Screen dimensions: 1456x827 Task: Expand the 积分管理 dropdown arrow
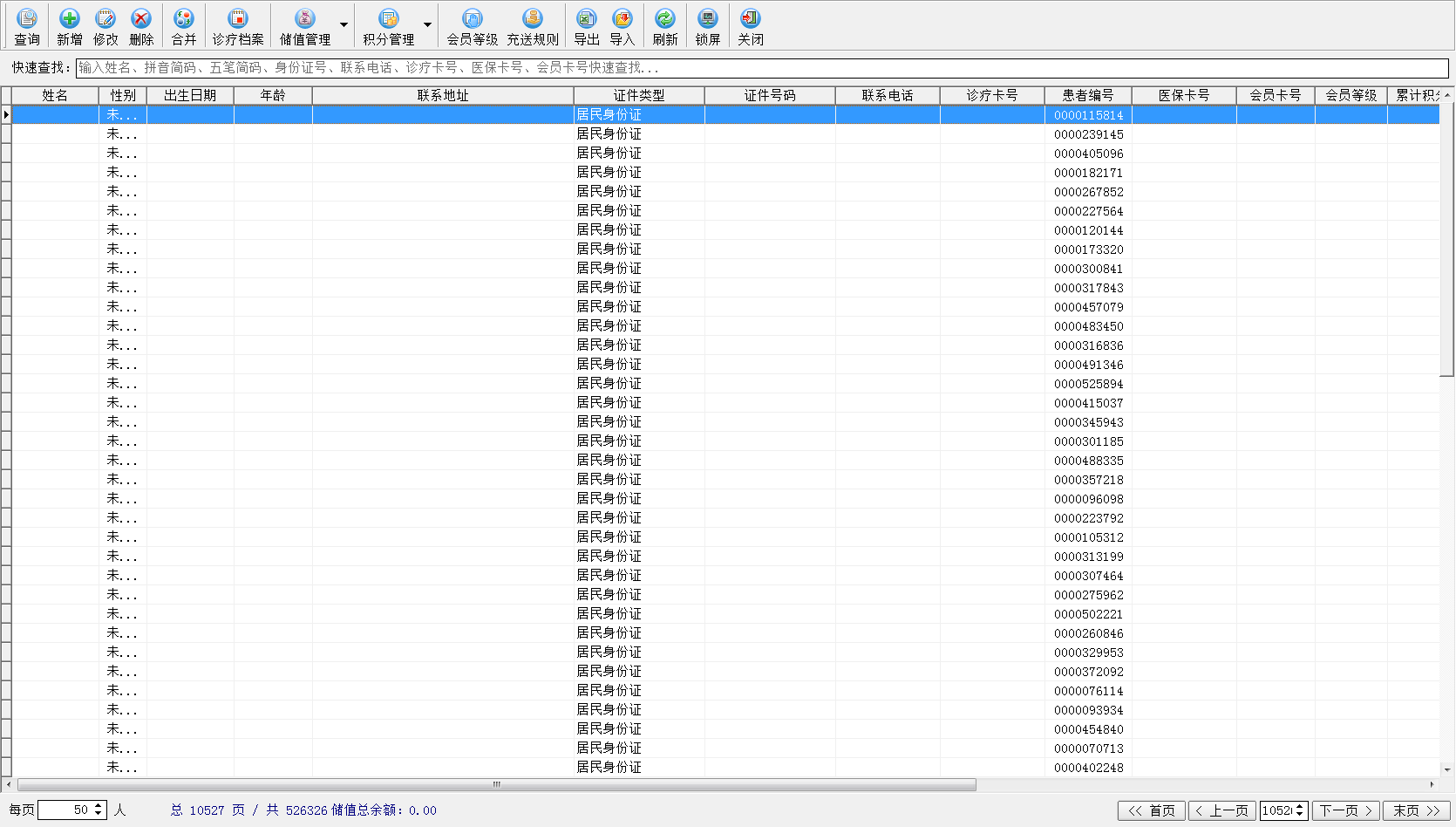tap(427, 25)
